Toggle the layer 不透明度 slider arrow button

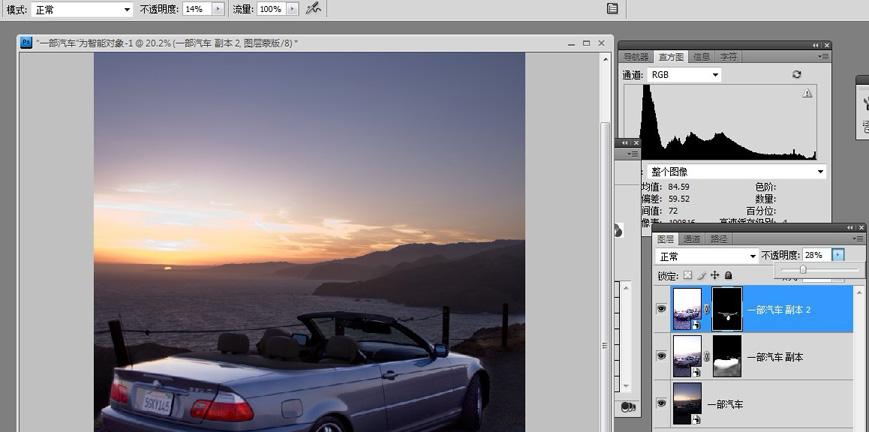[x=838, y=255]
